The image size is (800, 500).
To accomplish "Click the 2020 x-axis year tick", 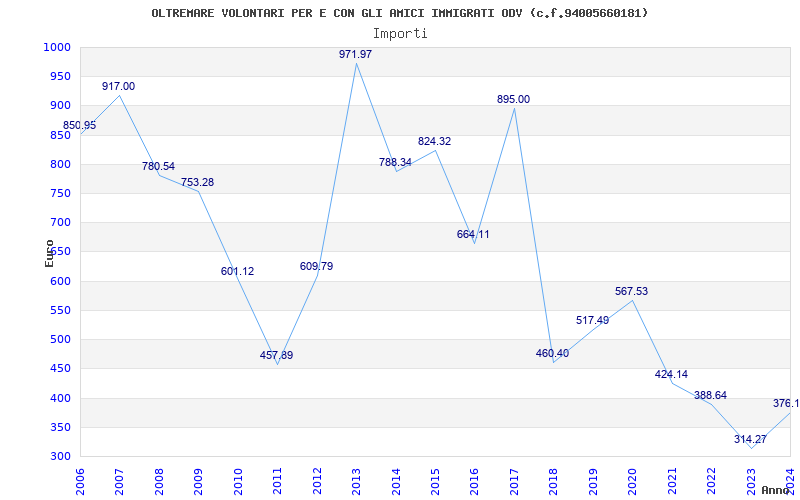I will pos(633,481).
